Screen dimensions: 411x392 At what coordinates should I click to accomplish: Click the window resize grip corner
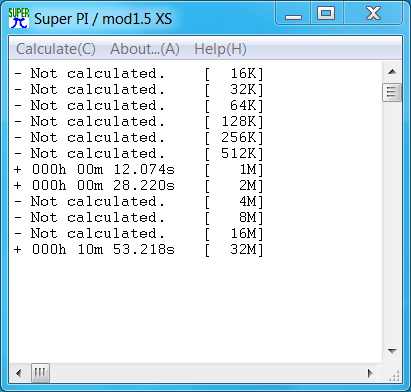(393, 375)
